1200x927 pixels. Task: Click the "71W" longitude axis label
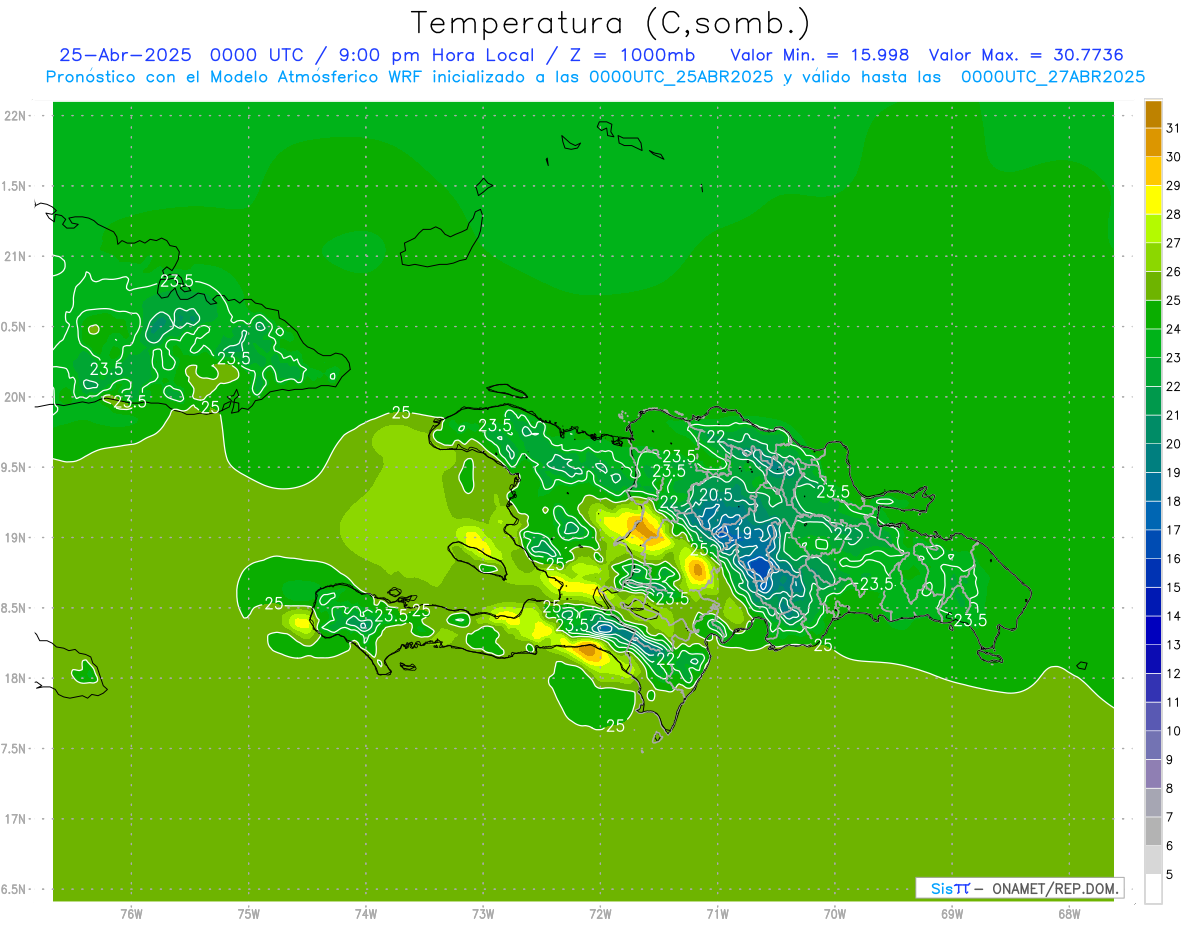click(x=717, y=913)
